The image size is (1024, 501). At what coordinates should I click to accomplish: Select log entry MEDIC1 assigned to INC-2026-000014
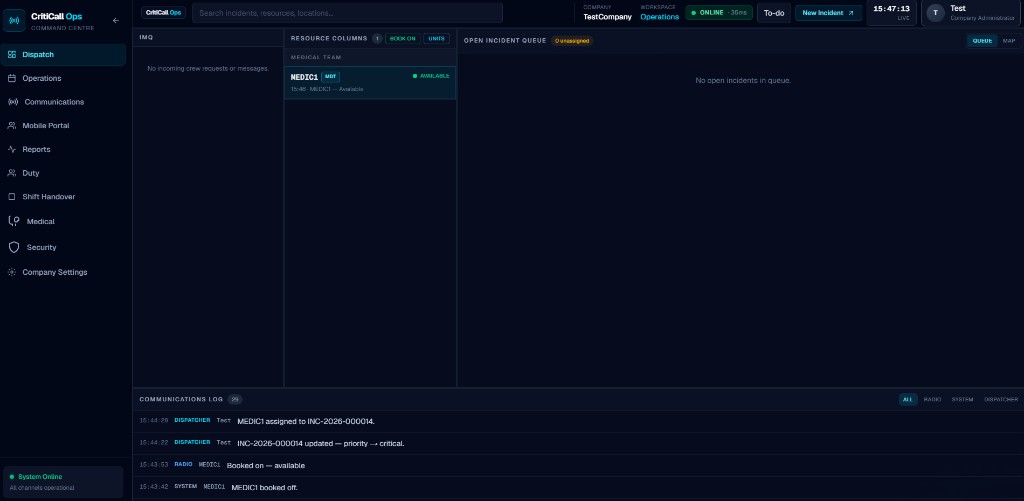click(x=578, y=421)
